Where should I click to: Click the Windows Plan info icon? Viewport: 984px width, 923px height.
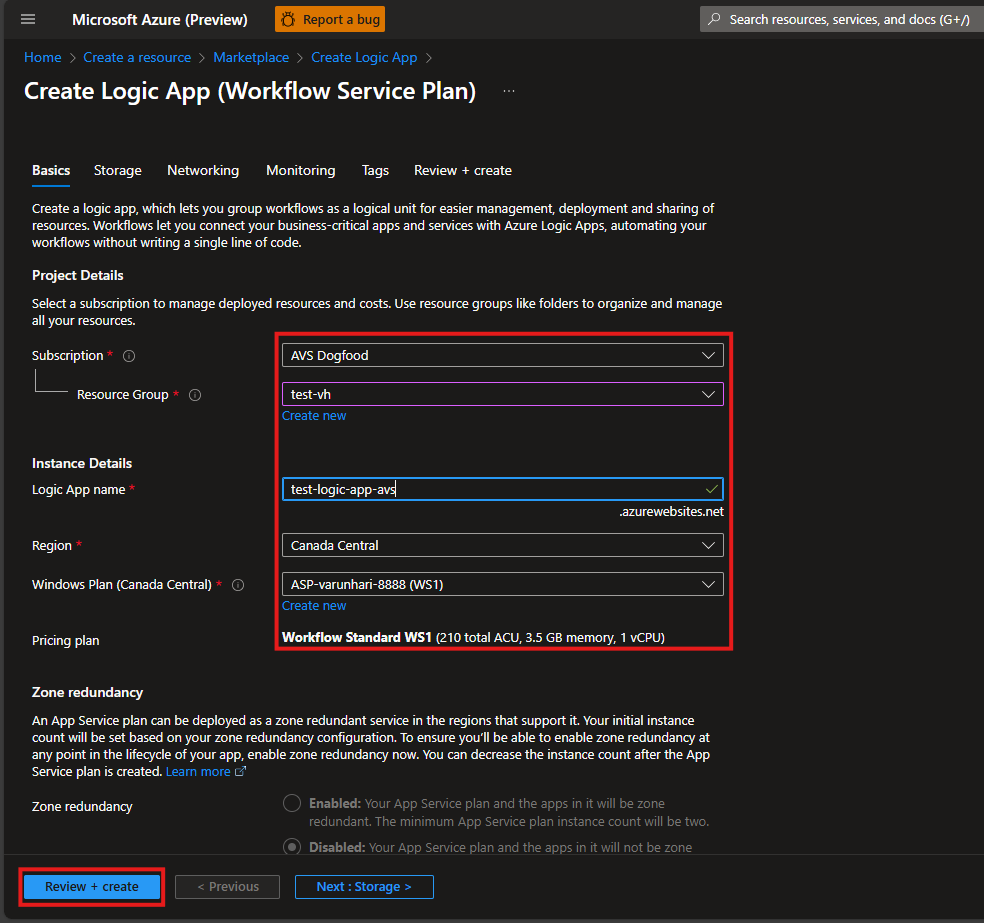[238, 585]
